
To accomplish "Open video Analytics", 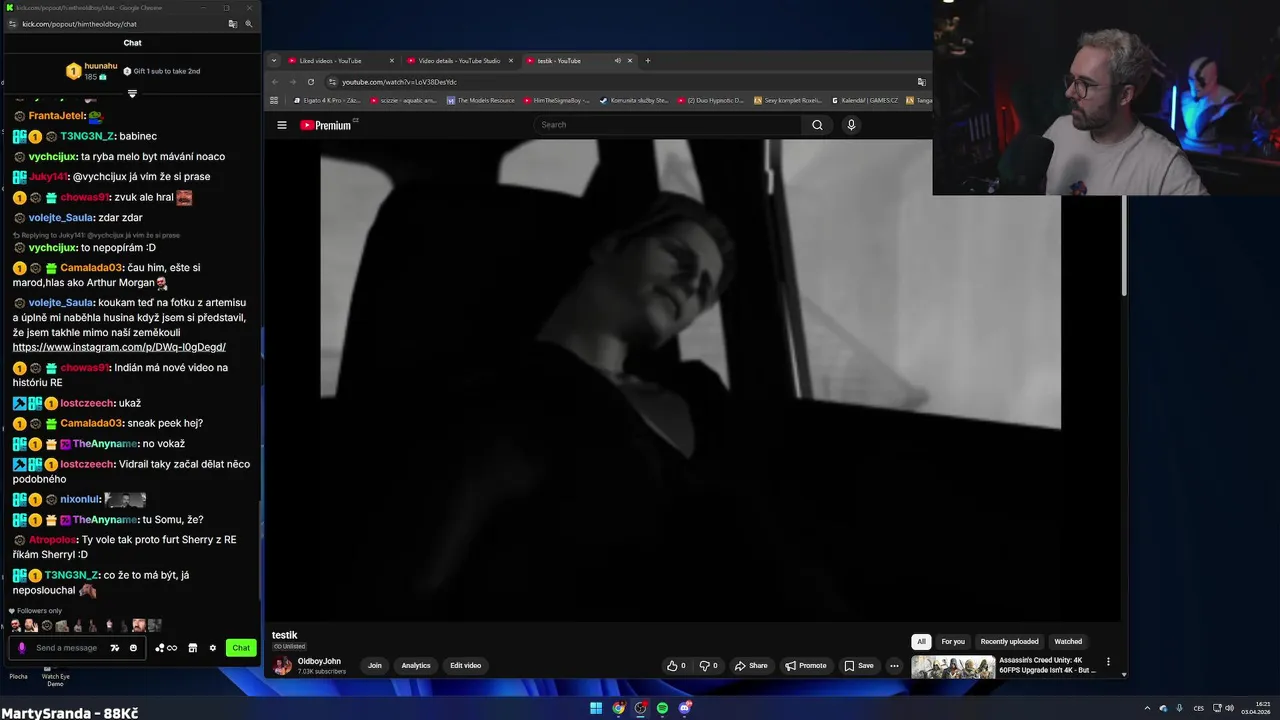I will (x=416, y=666).
